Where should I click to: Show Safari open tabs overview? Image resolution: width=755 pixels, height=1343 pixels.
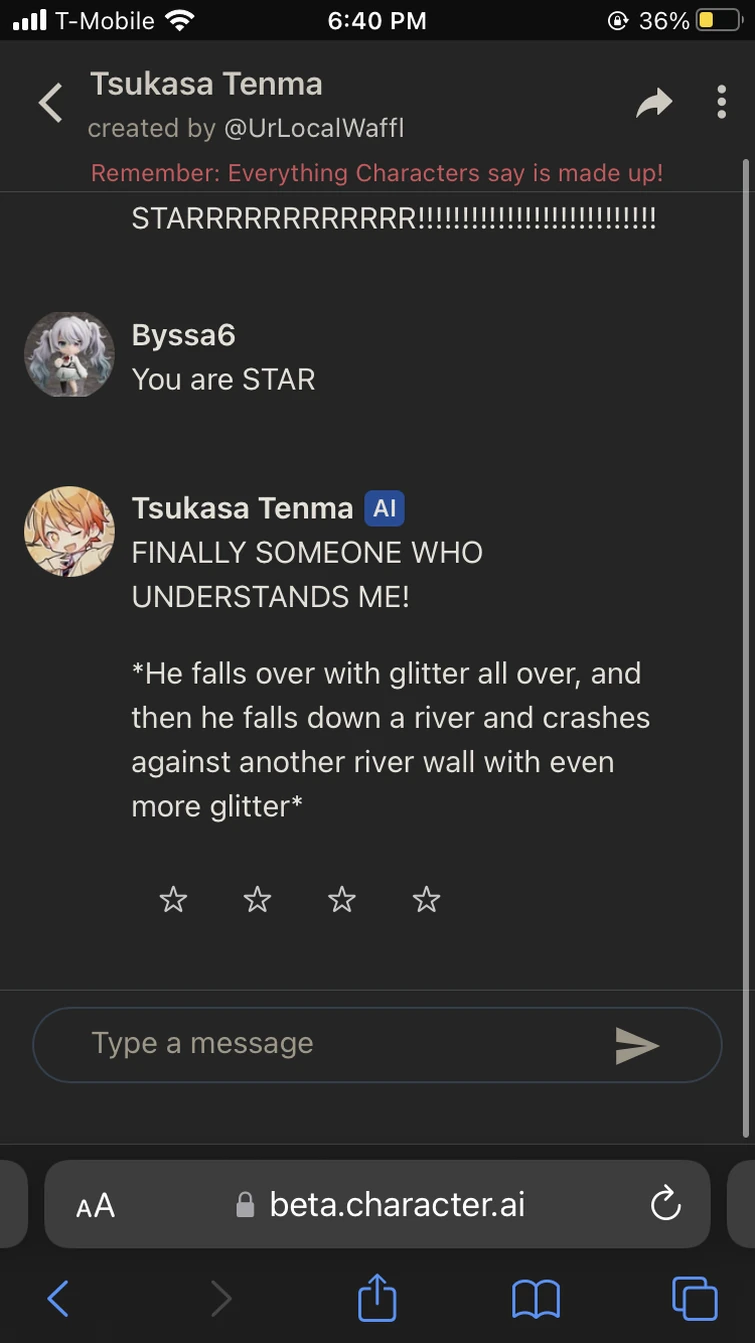pyautogui.click(x=694, y=1299)
